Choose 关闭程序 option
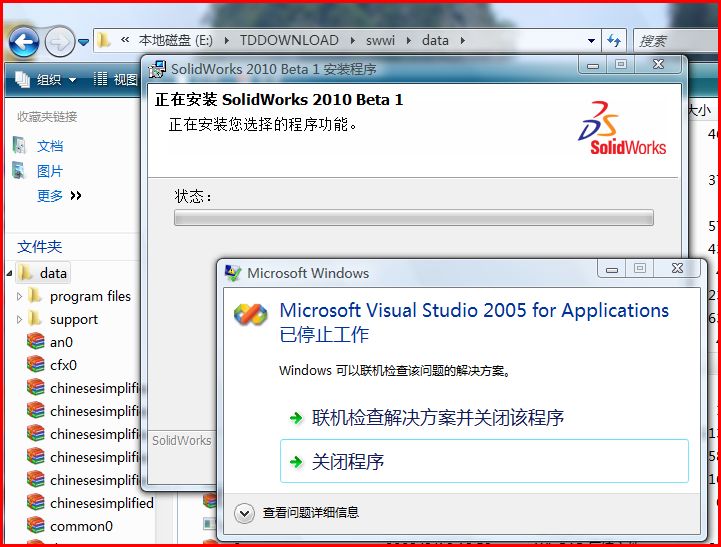Screen dimensions: 721x547 coord(484,461)
